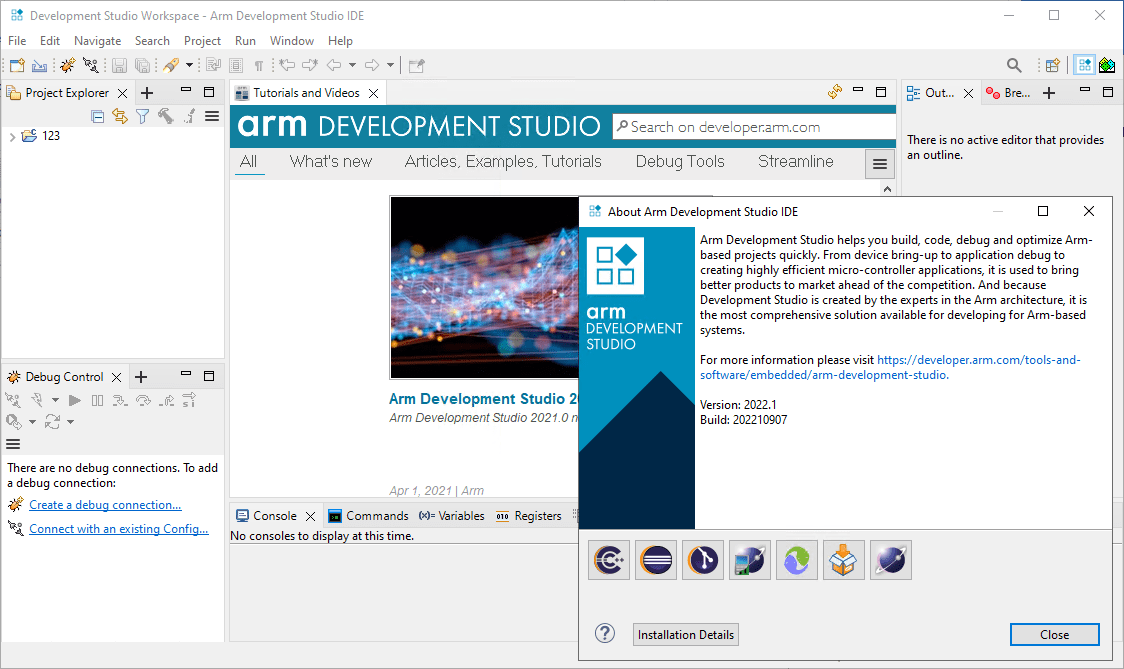Open the Project menu
This screenshot has width=1124, height=669.
click(x=202, y=41)
